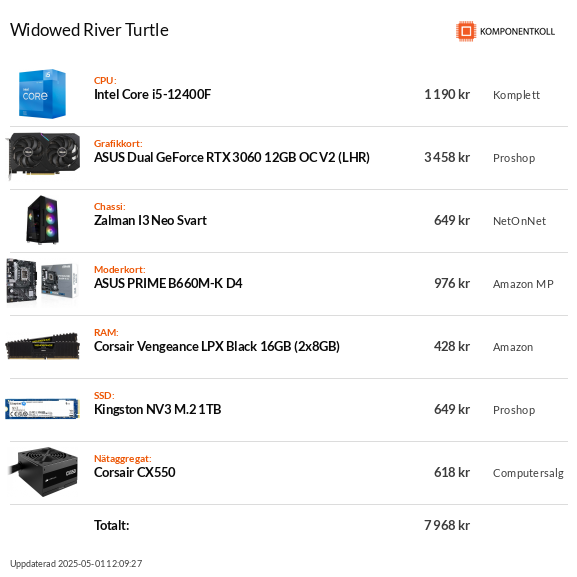This screenshot has height=577, width=577.
Task: Open the Corsair Vengeance LPX Black link
Action: [217, 347]
